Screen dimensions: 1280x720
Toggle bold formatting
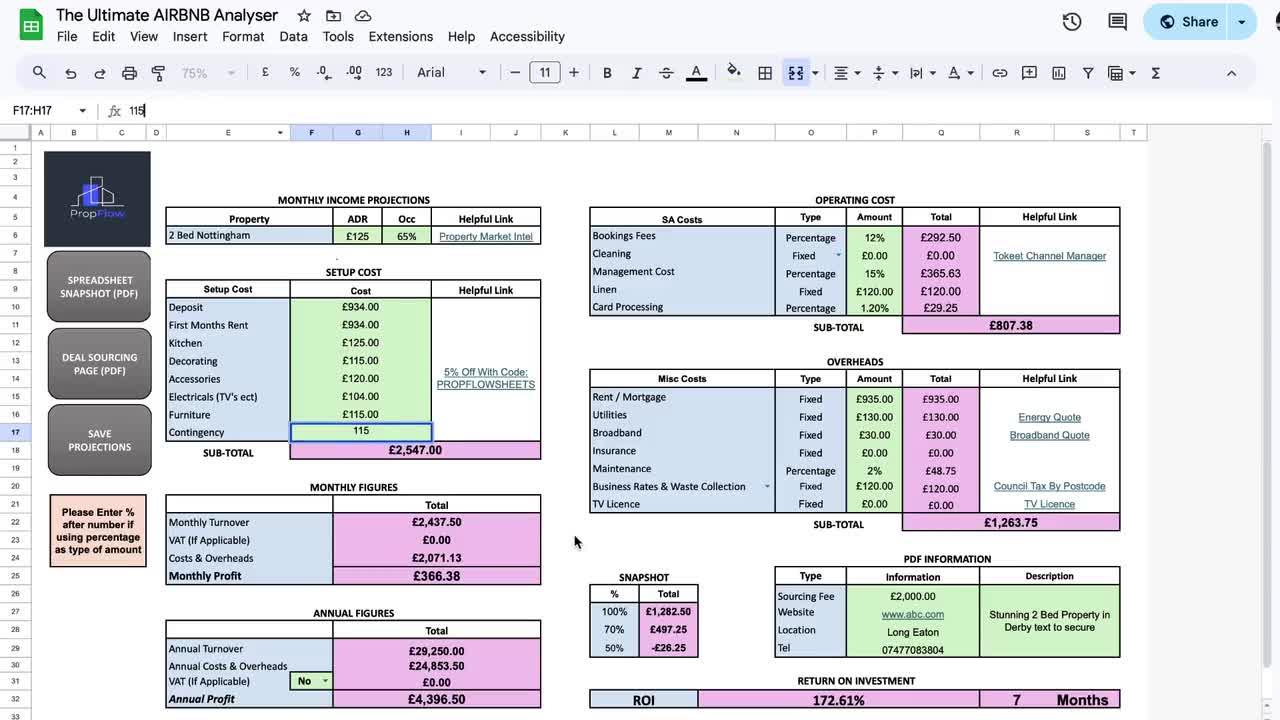click(x=607, y=72)
